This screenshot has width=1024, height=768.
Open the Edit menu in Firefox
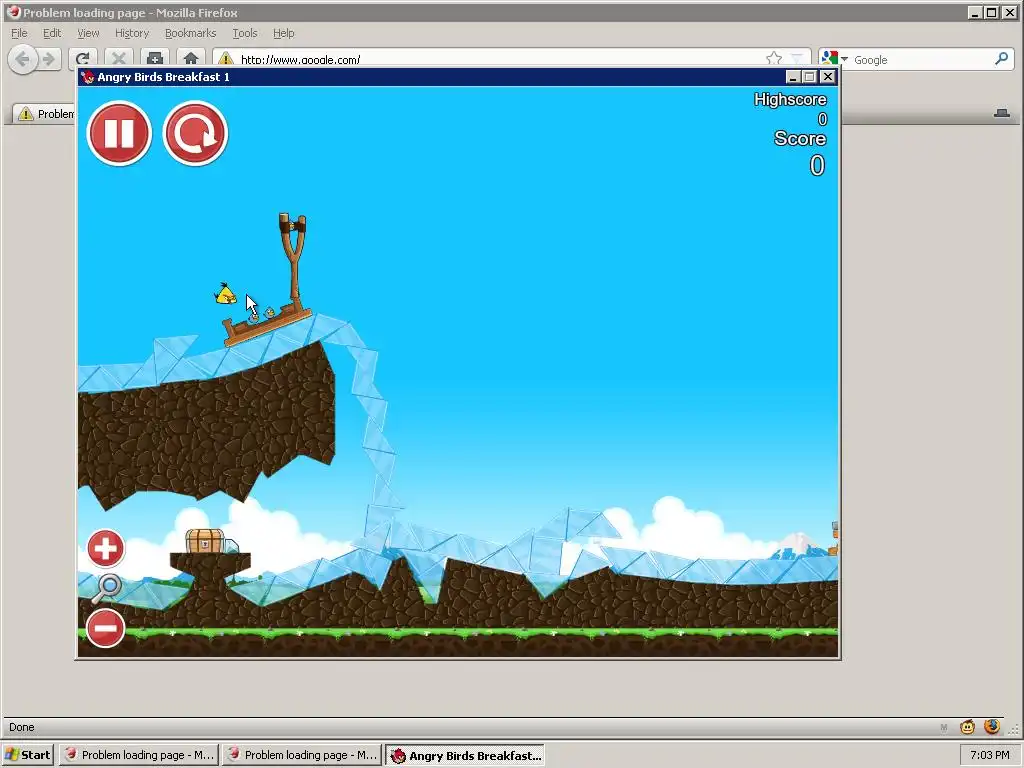pyautogui.click(x=52, y=33)
